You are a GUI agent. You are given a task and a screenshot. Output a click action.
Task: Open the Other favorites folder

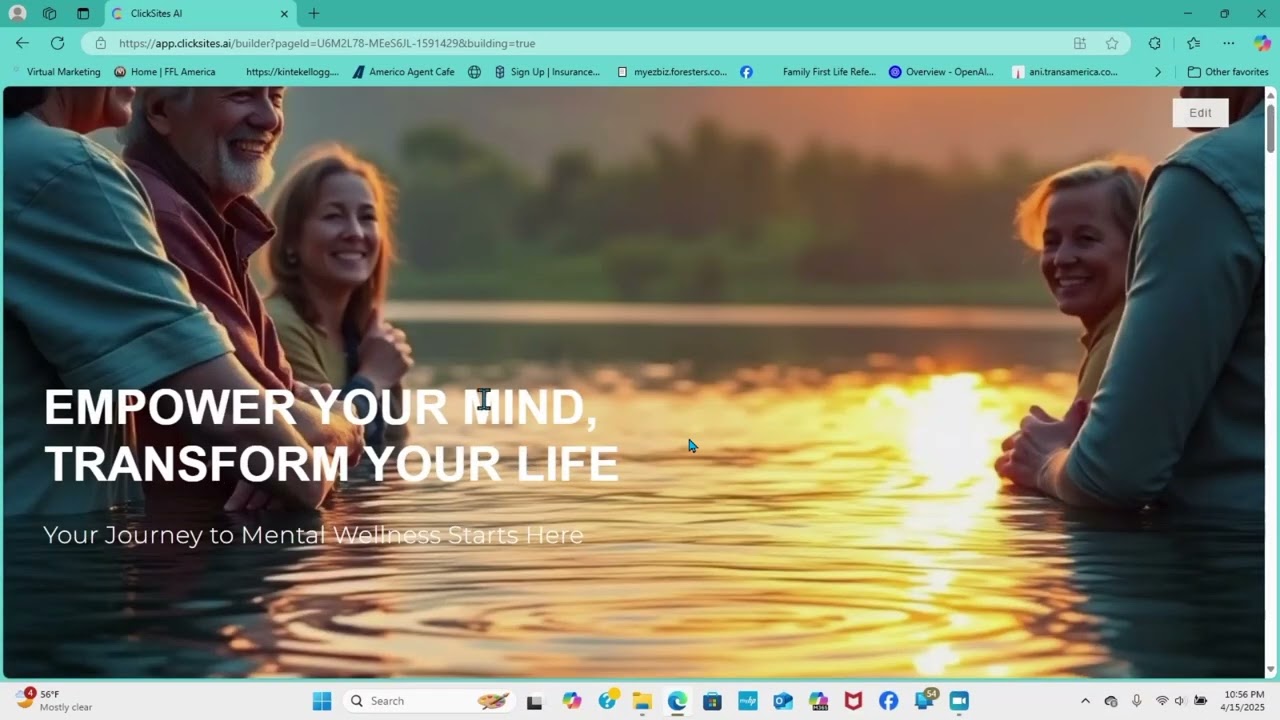1228,72
